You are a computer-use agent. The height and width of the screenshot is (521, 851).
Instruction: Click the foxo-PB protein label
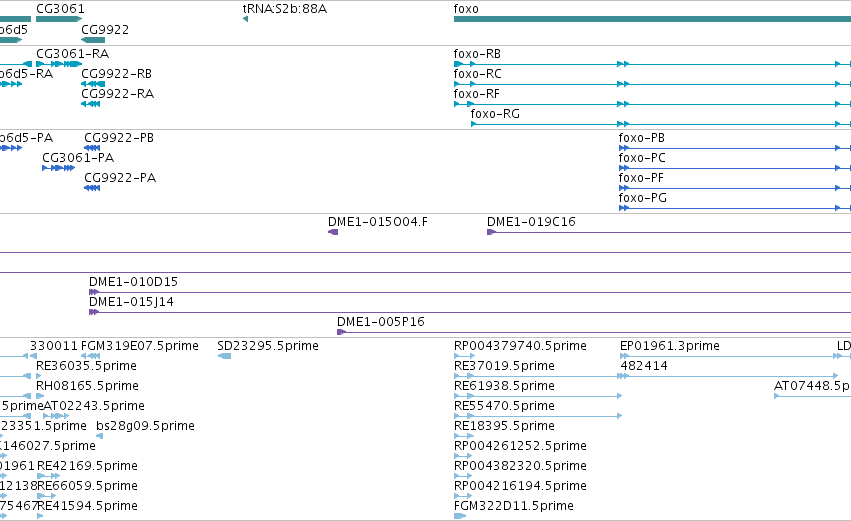(642, 138)
